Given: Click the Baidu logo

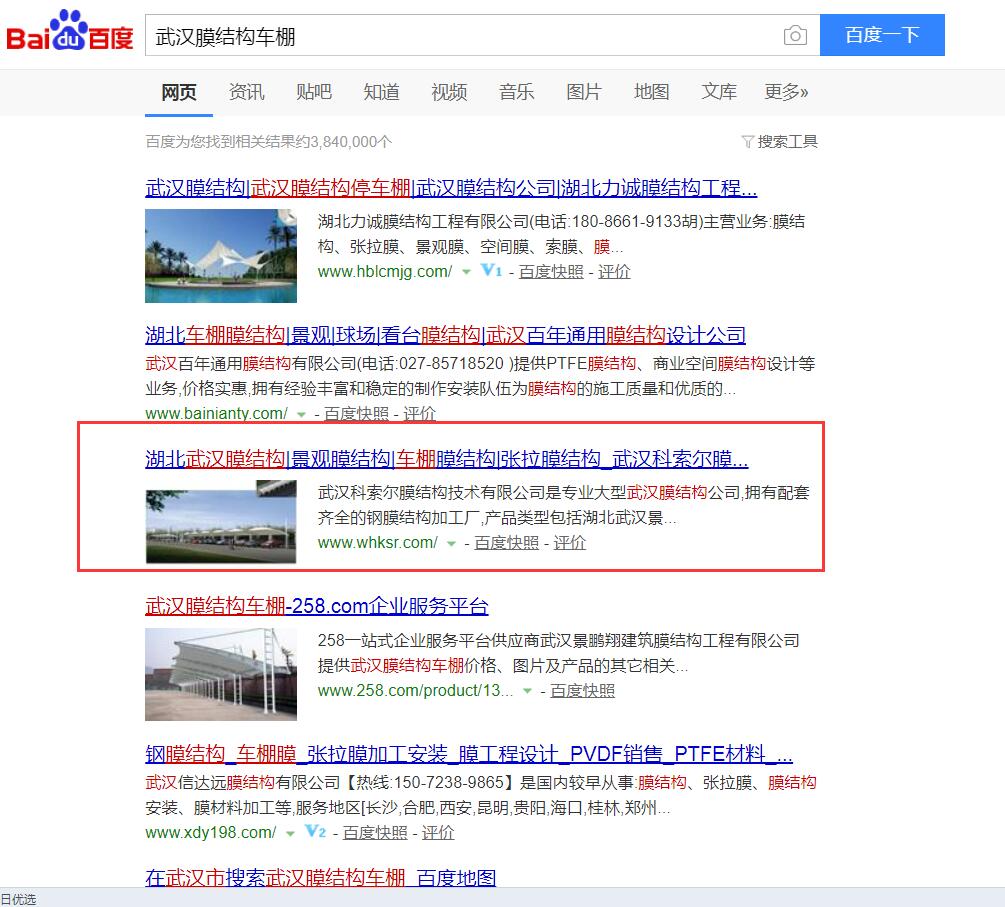Looking at the screenshot, I should click(70, 35).
